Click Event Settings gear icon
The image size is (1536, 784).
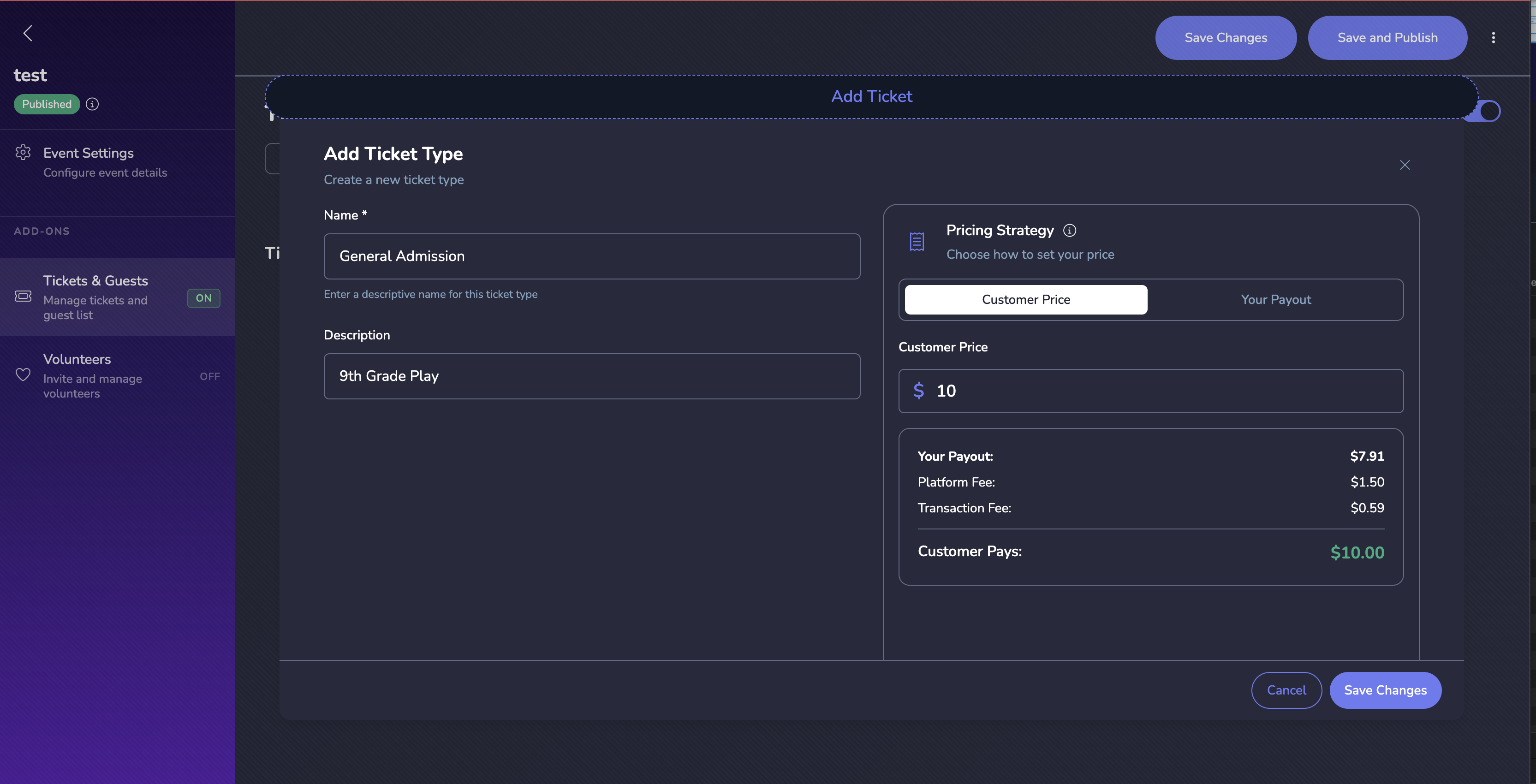[23, 153]
